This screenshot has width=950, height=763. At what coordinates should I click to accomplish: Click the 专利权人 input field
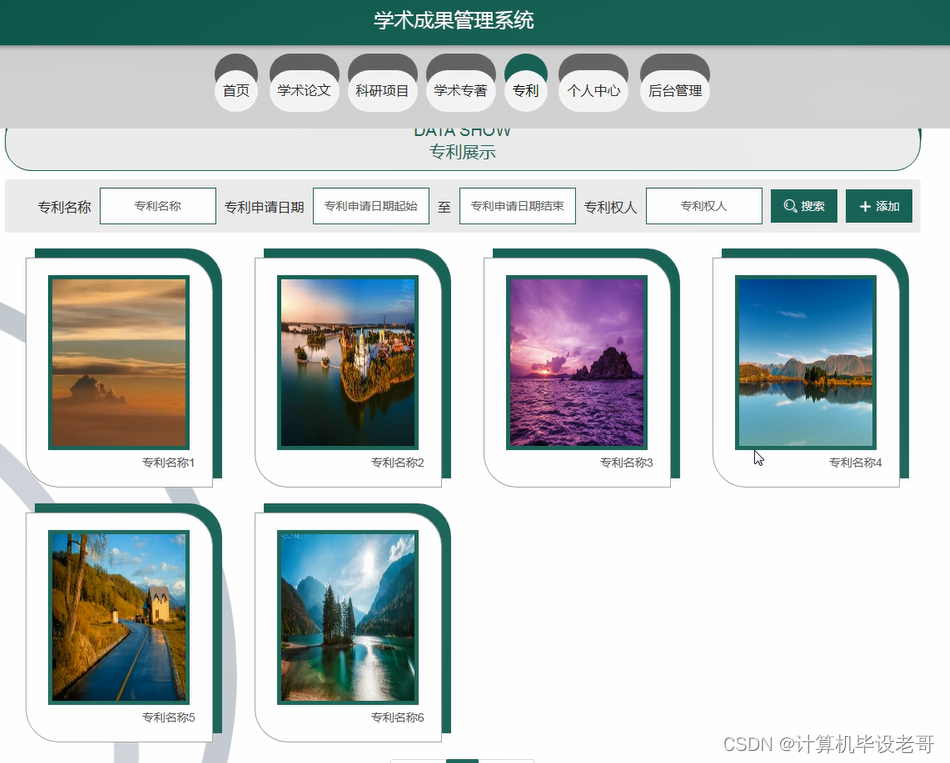[704, 206]
